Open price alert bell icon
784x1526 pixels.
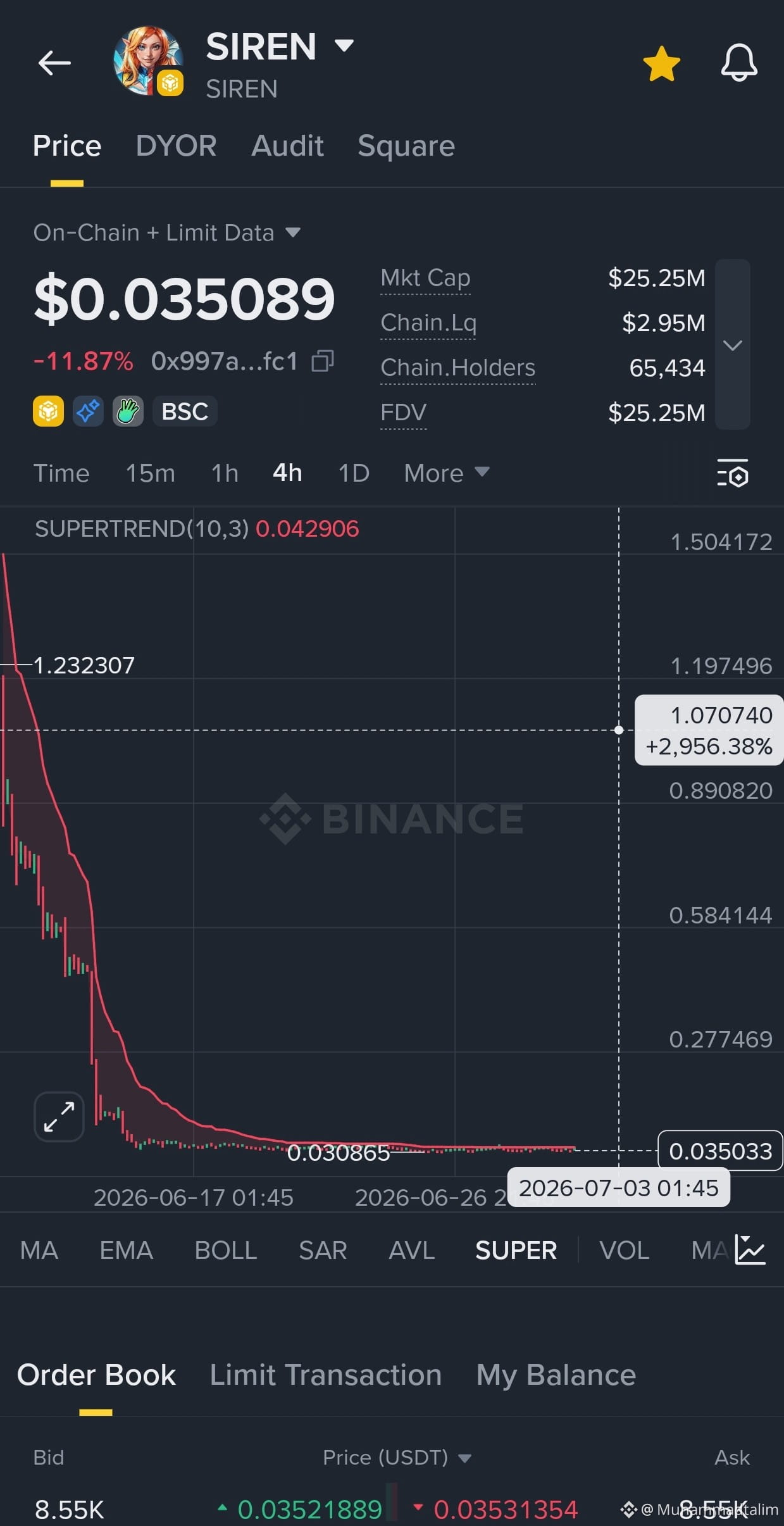(x=739, y=63)
